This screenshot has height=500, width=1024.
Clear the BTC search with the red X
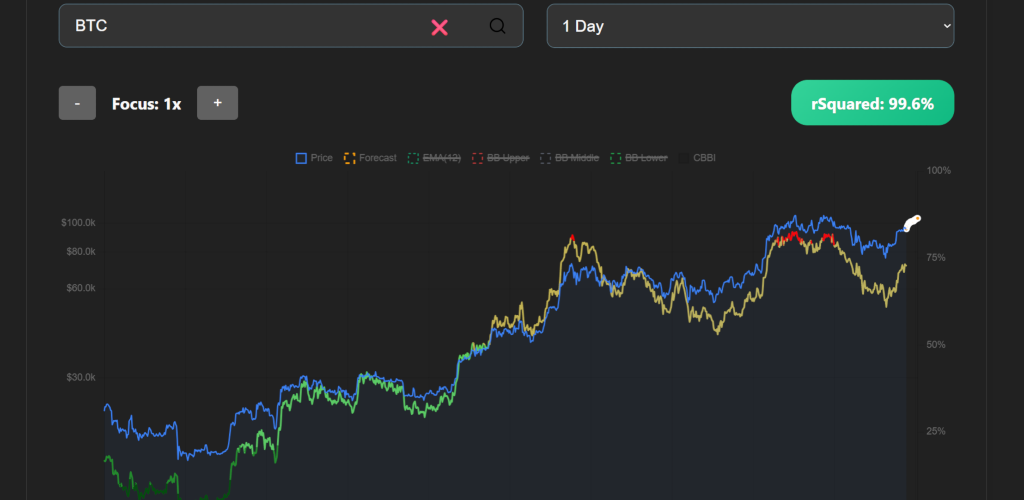440,27
